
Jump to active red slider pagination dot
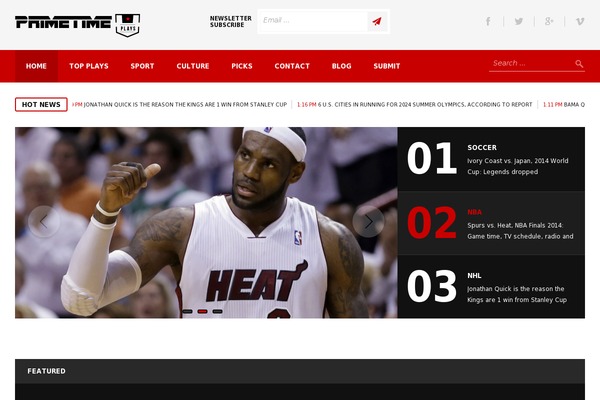(202, 312)
